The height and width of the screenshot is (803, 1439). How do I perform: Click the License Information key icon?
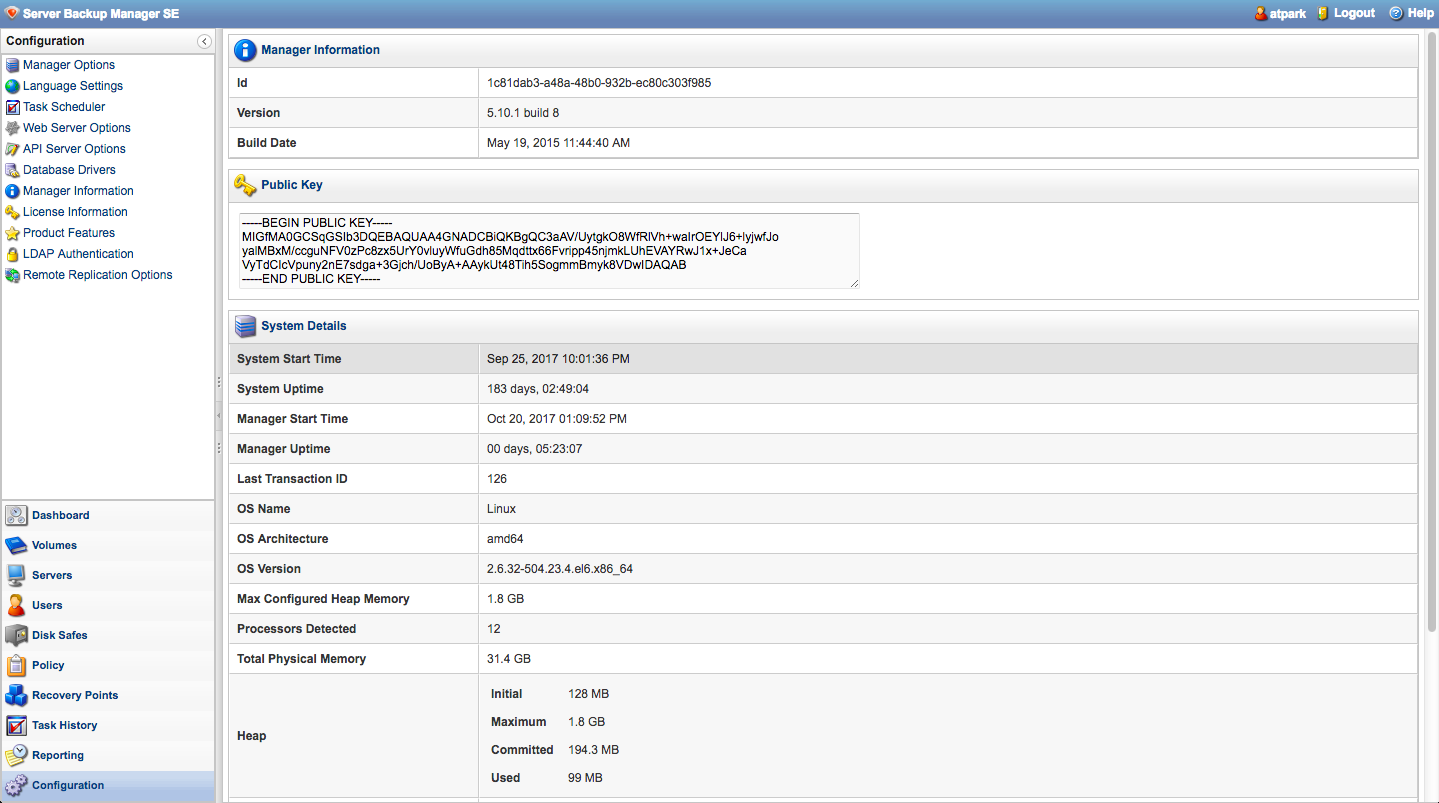click(12, 212)
